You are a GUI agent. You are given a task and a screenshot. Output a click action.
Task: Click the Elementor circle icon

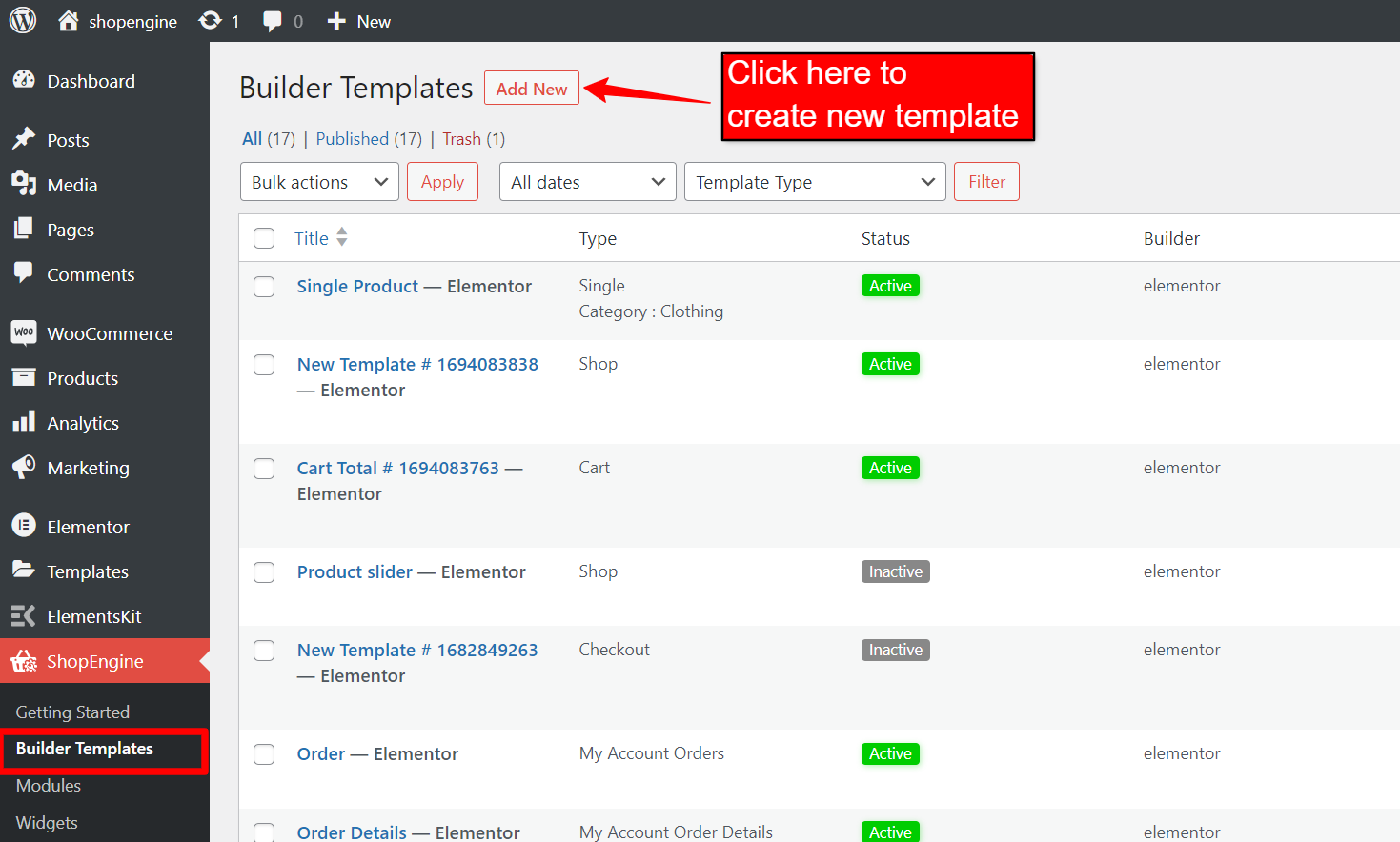click(x=24, y=526)
